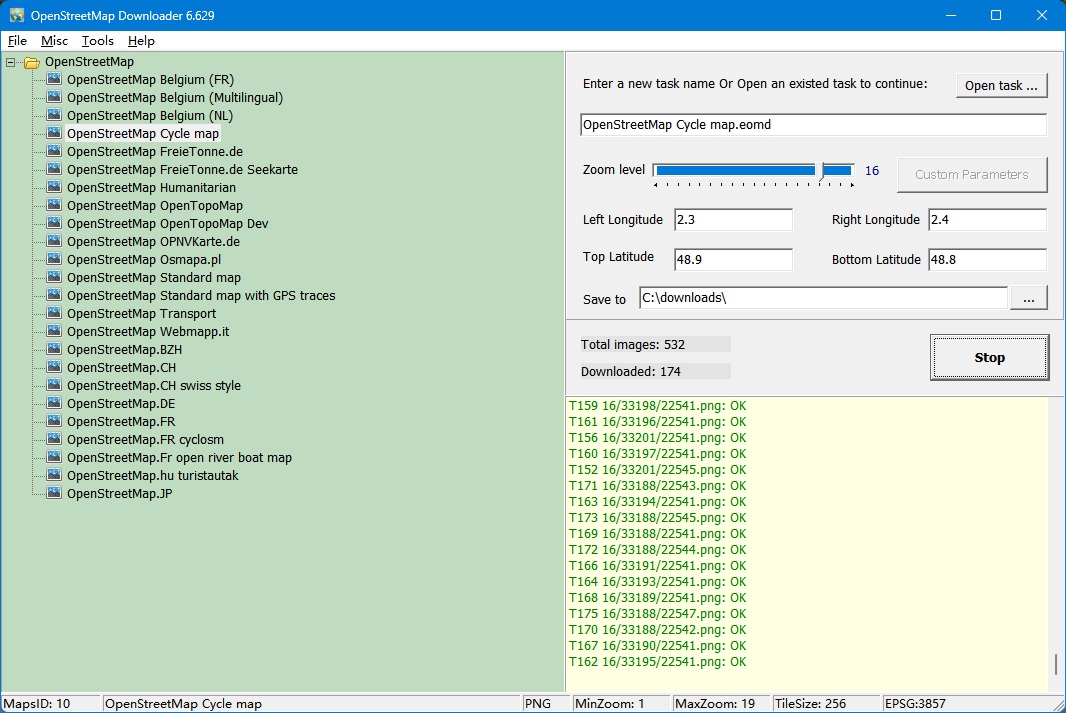
Task: Click the icon beside OpenStreetMap Humanitarian
Action: click(x=54, y=187)
